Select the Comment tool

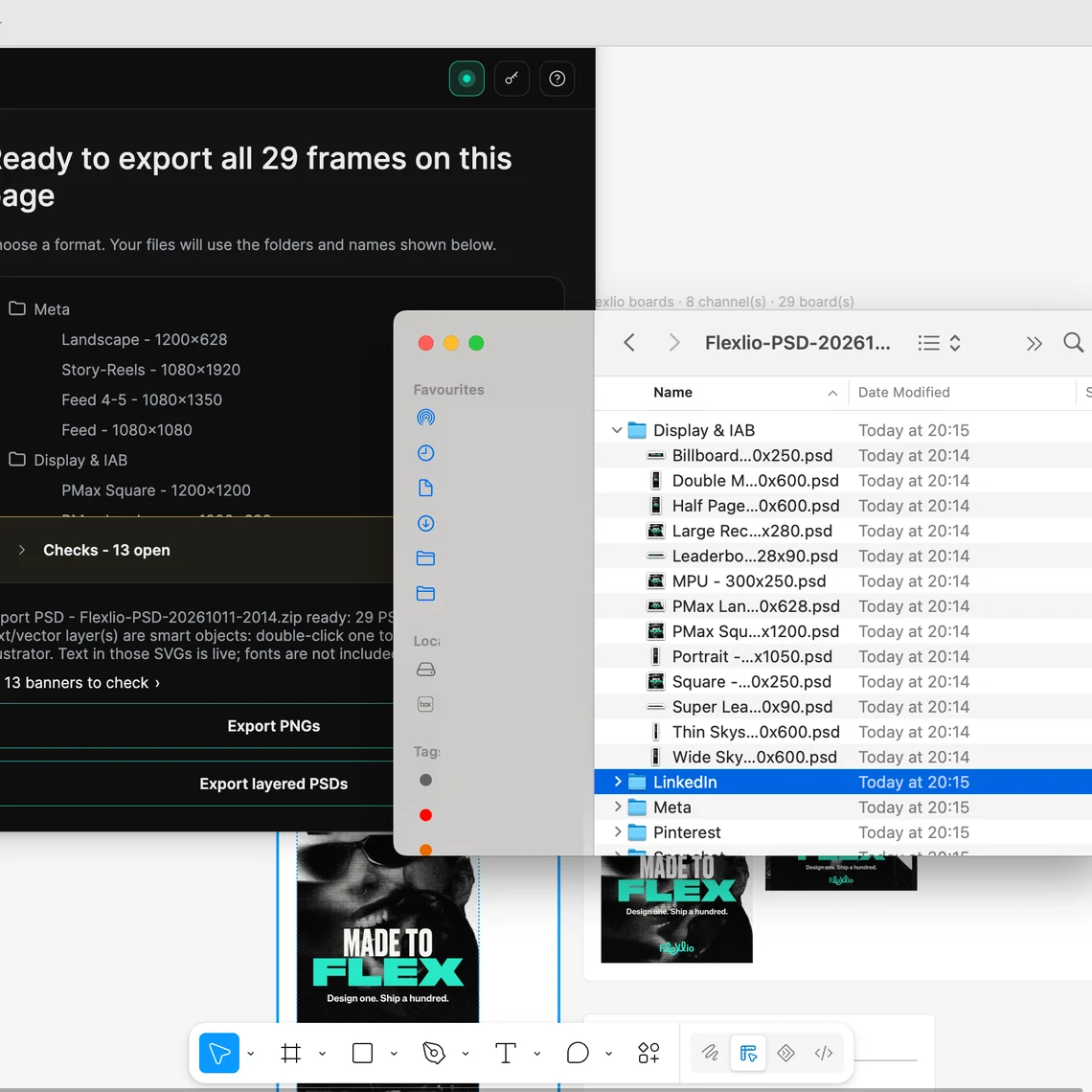click(x=578, y=1053)
